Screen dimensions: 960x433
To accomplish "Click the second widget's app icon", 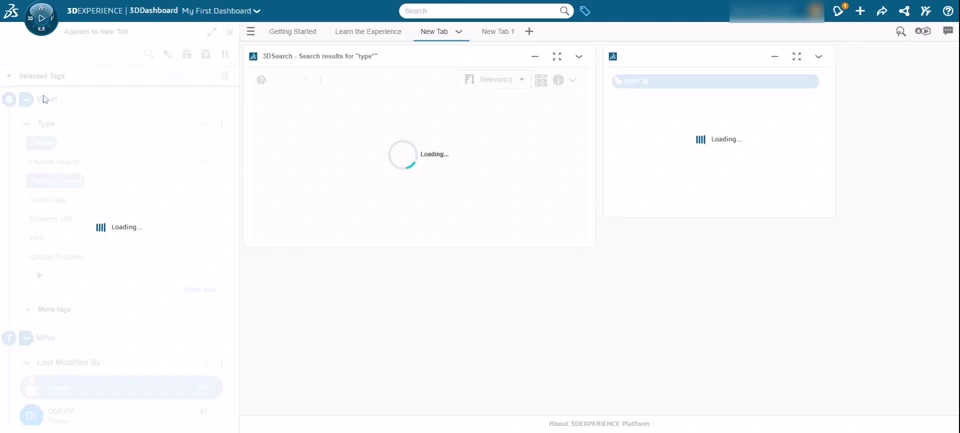I will pyautogui.click(x=613, y=56).
